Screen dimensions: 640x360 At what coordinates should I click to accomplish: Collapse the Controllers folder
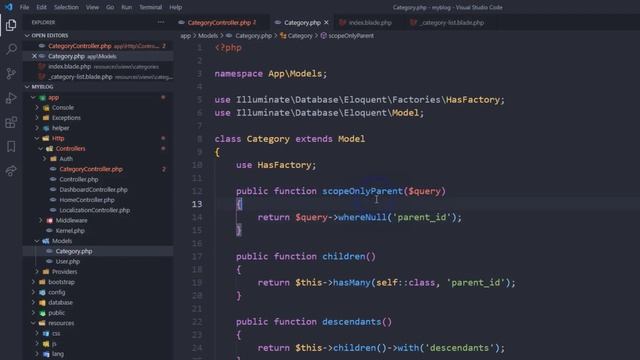pos(41,149)
